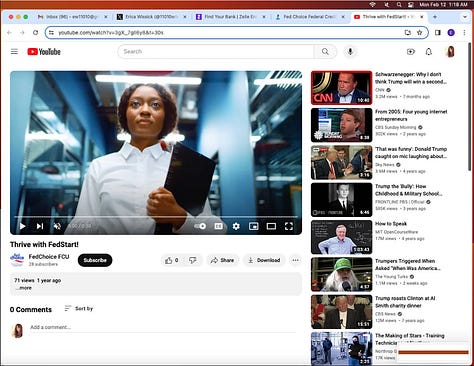Viewport: 474px width, 366px height.
Task: Open macOS Control Center in the menu bar
Action: point(411,5)
